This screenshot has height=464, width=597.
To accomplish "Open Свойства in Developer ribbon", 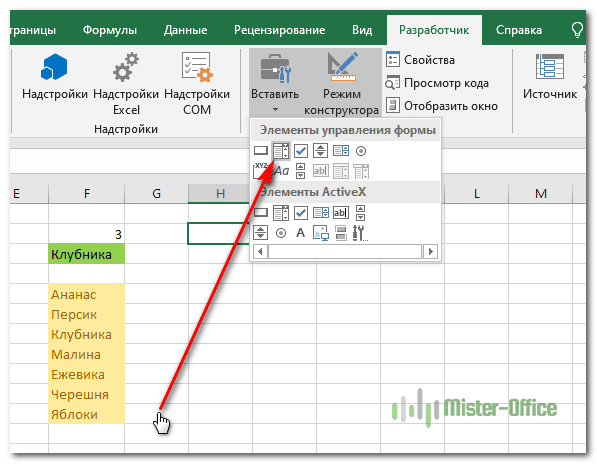I will pyautogui.click(x=421, y=60).
